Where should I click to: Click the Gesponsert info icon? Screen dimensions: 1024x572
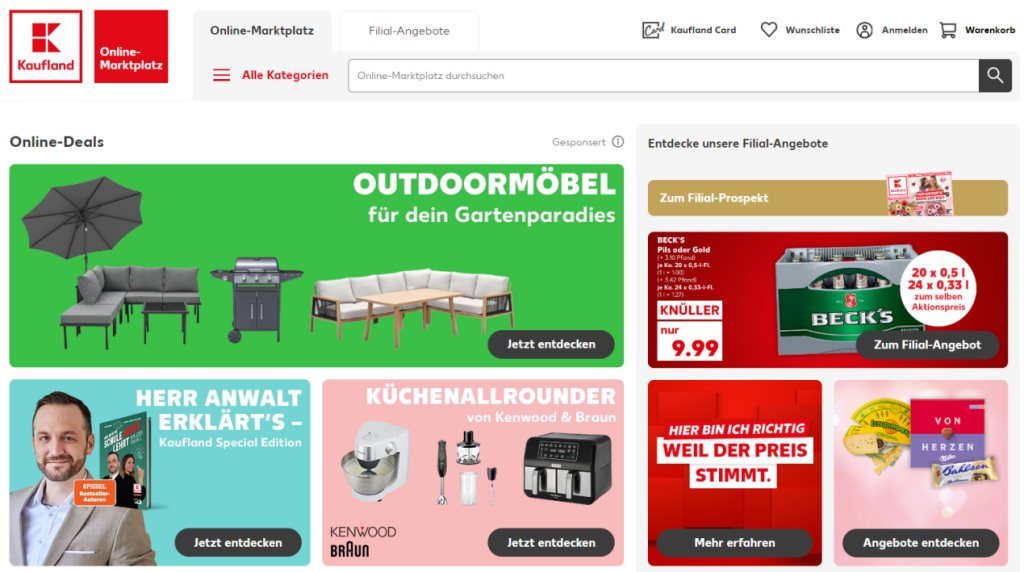(618, 142)
